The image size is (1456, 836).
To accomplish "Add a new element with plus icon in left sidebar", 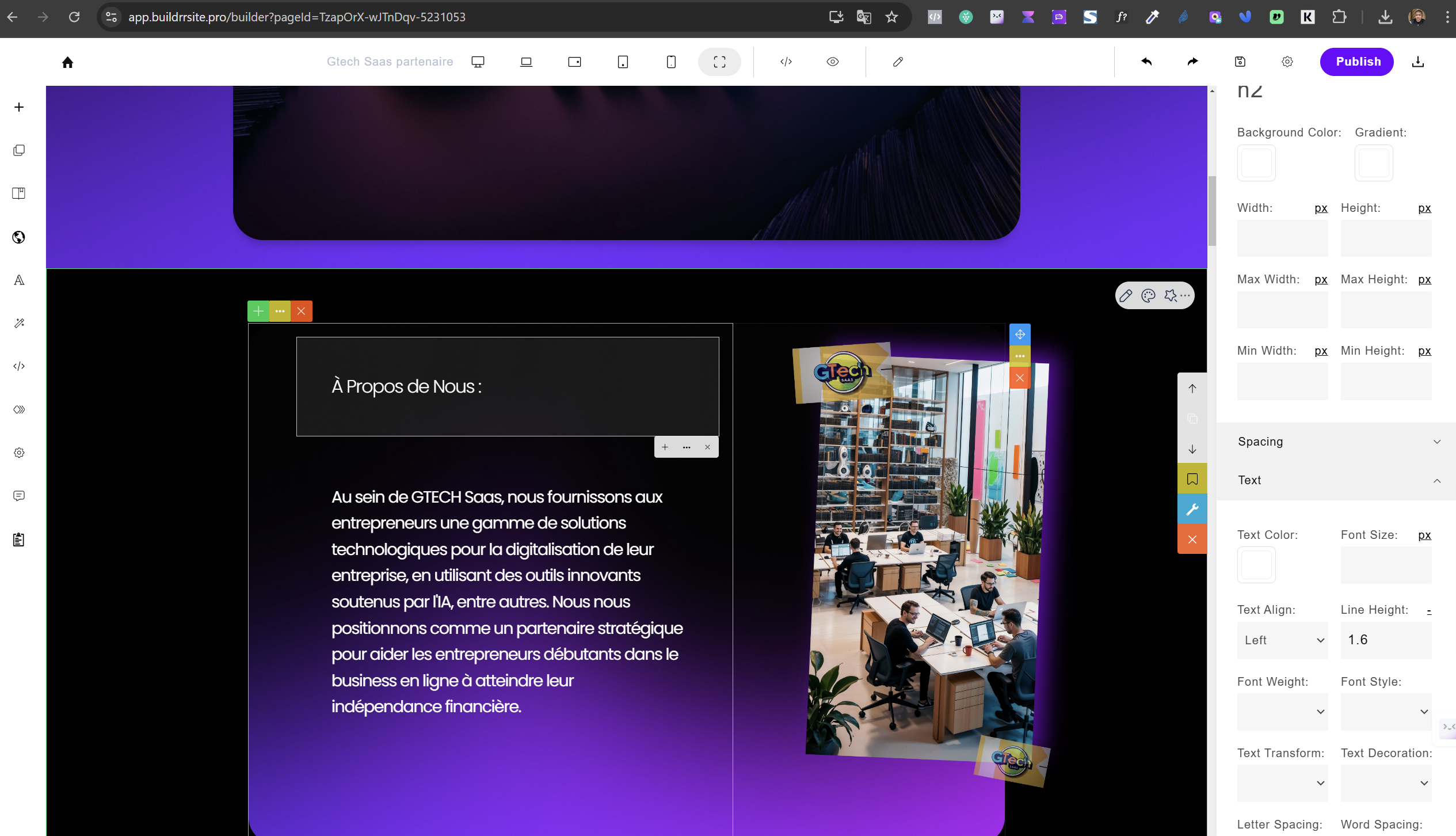I will (19, 107).
